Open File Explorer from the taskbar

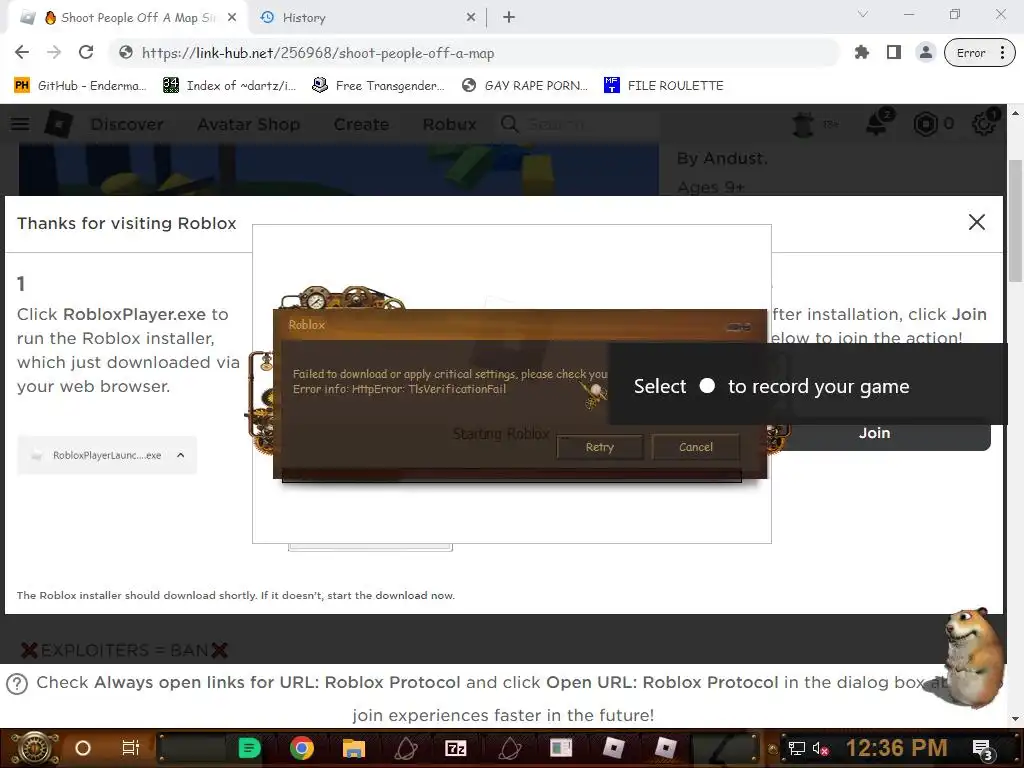point(353,748)
